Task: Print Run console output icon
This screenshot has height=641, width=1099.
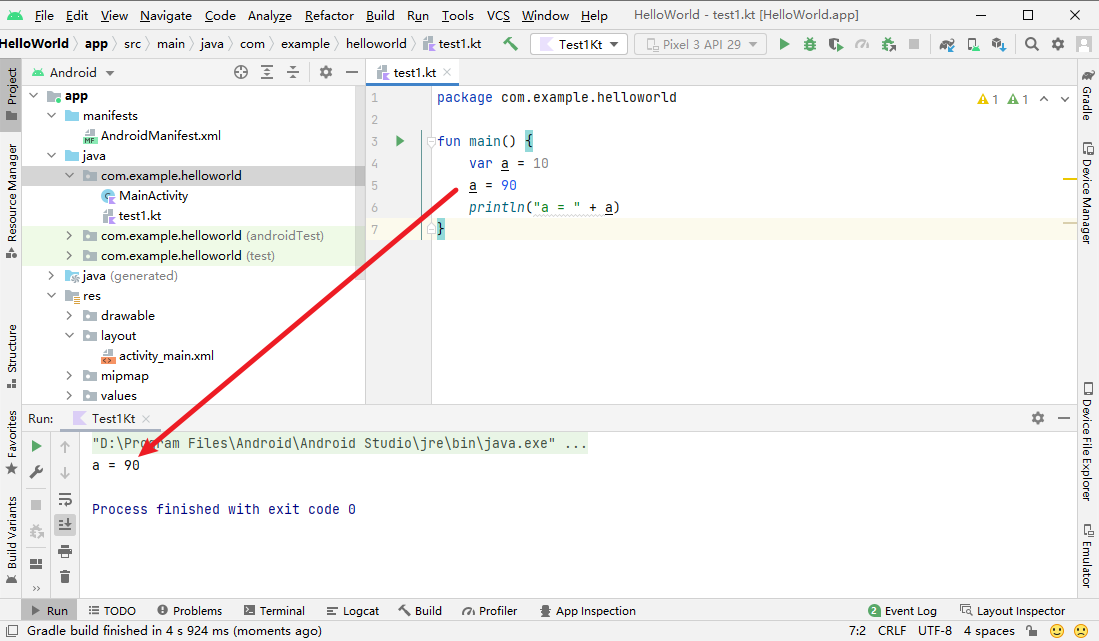Action: (x=65, y=551)
